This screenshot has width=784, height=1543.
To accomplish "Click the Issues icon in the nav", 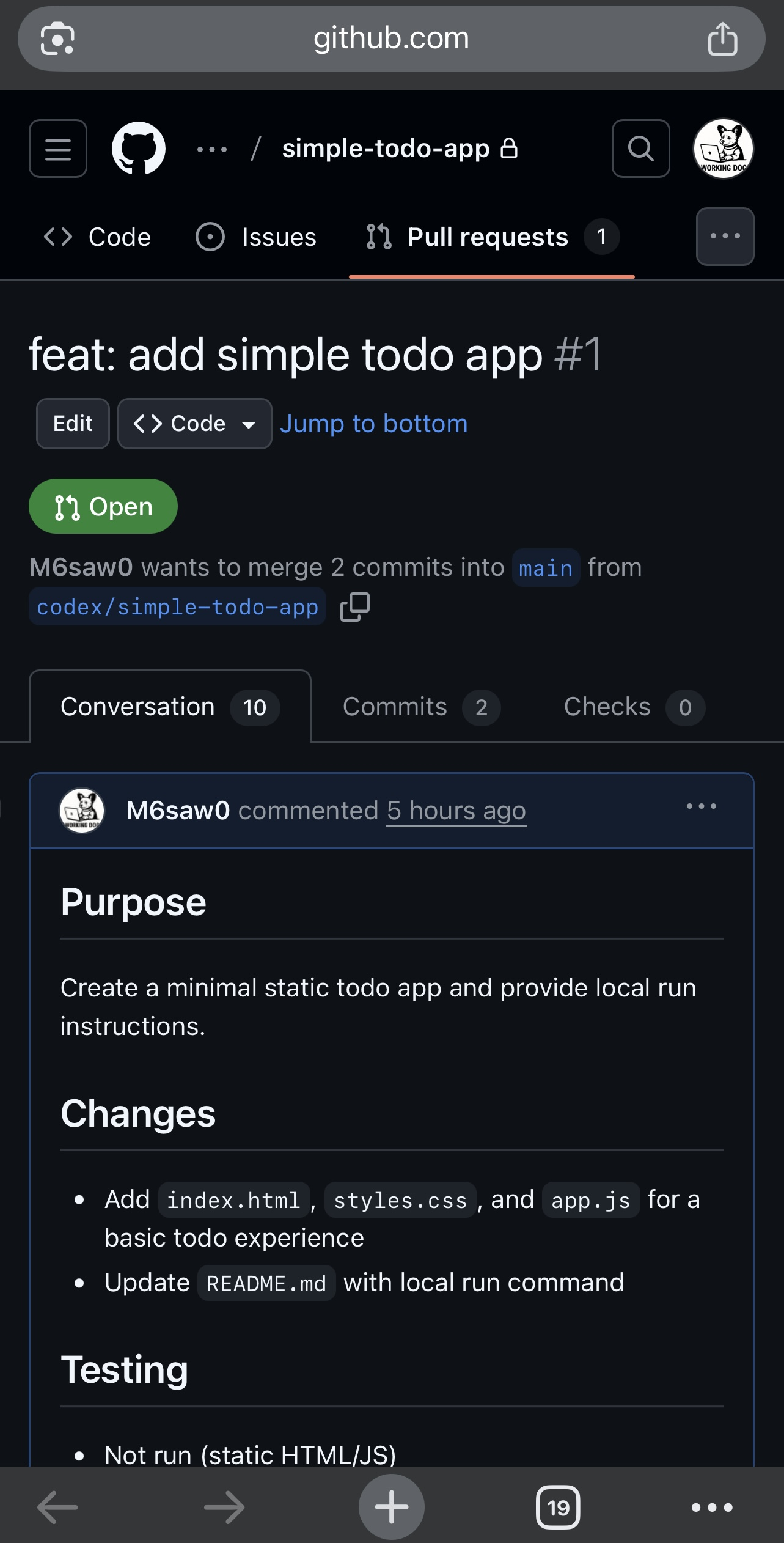I will pos(210,237).
